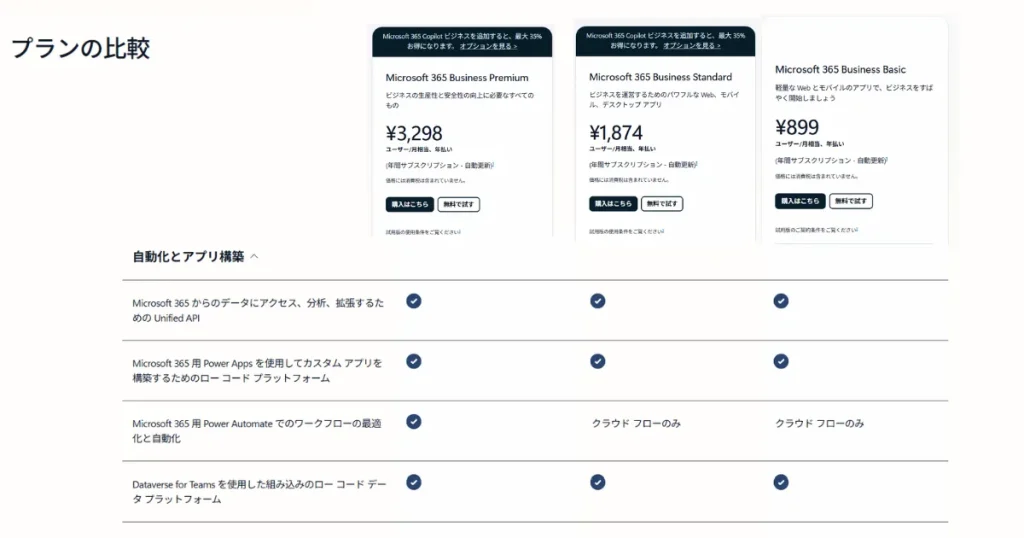Click Business Standard checkmark for Unified API row

(598, 301)
